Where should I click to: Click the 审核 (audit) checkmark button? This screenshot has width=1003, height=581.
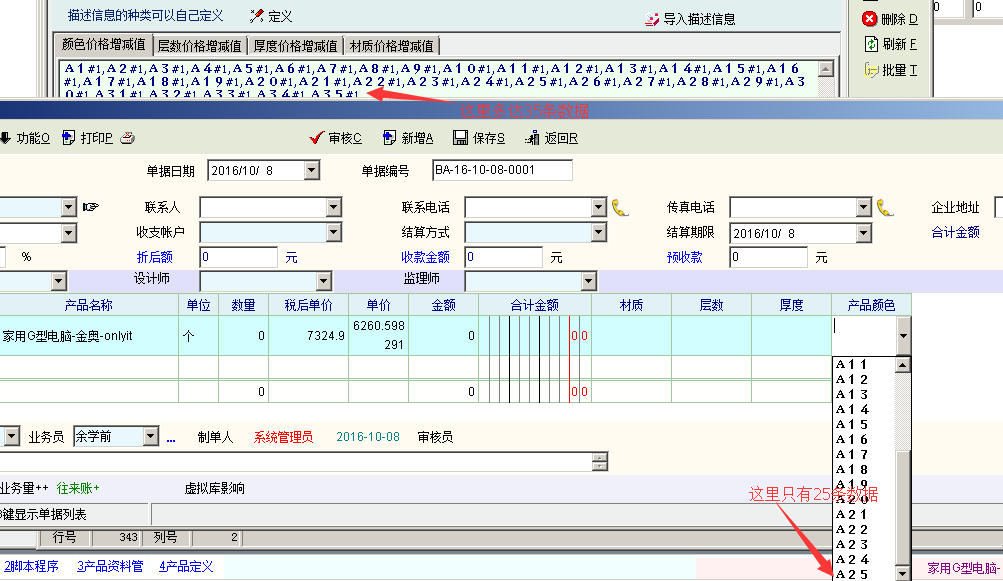336,138
